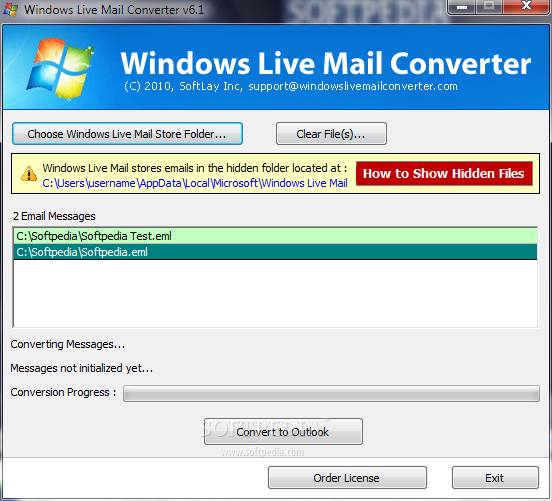Click the app icon in title bar

[x=11, y=10]
